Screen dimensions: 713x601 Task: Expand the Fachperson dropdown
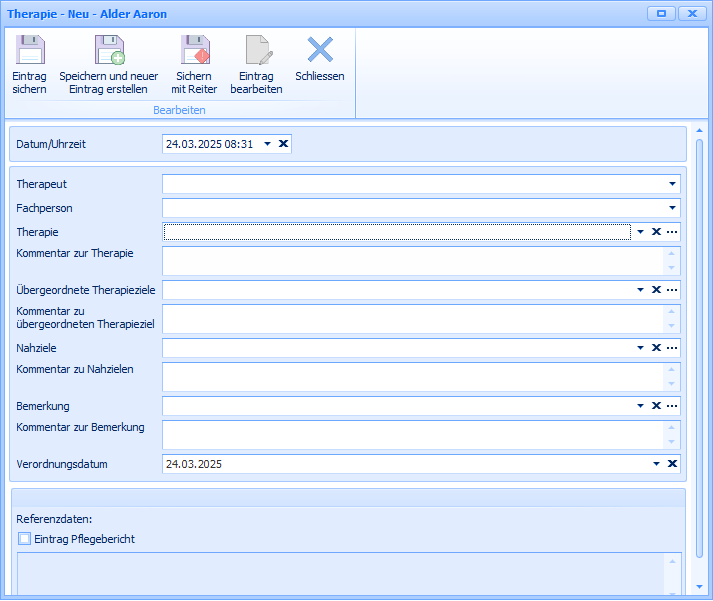[672, 208]
